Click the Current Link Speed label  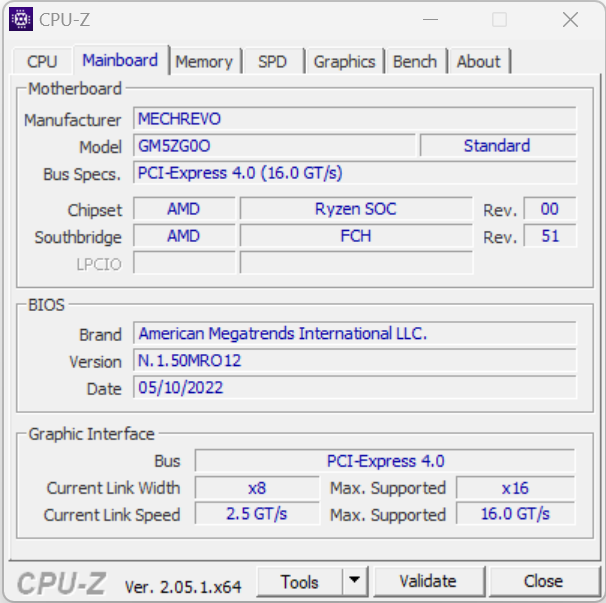tap(112, 515)
